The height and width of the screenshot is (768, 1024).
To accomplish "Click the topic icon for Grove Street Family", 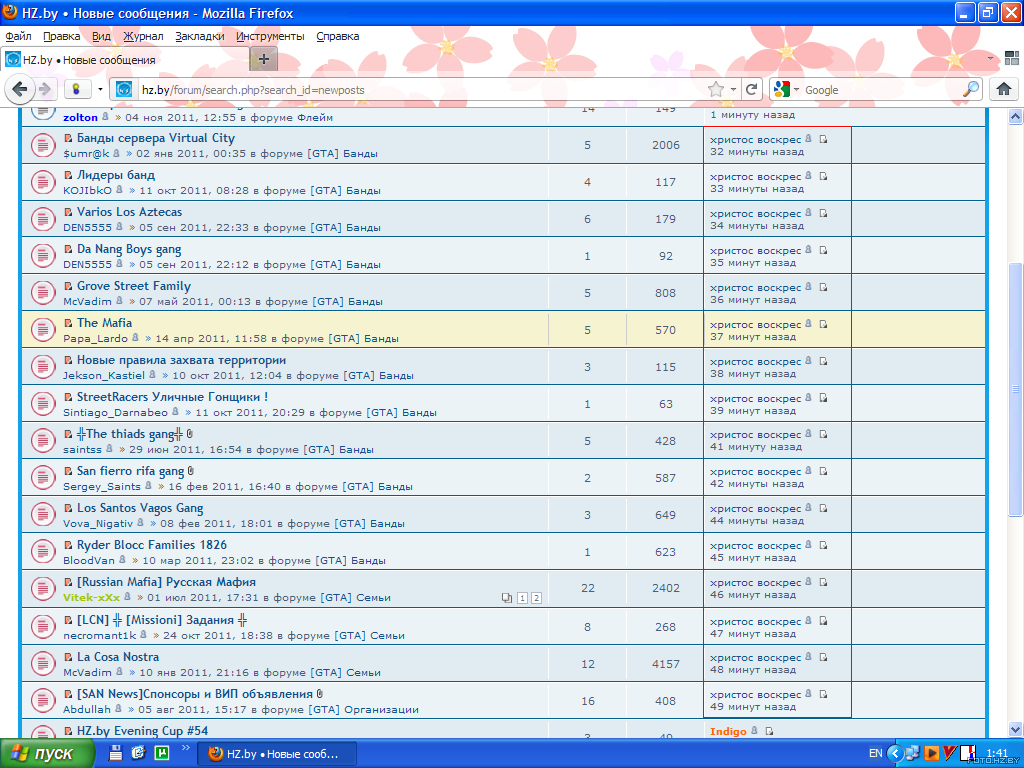I will coord(43,292).
